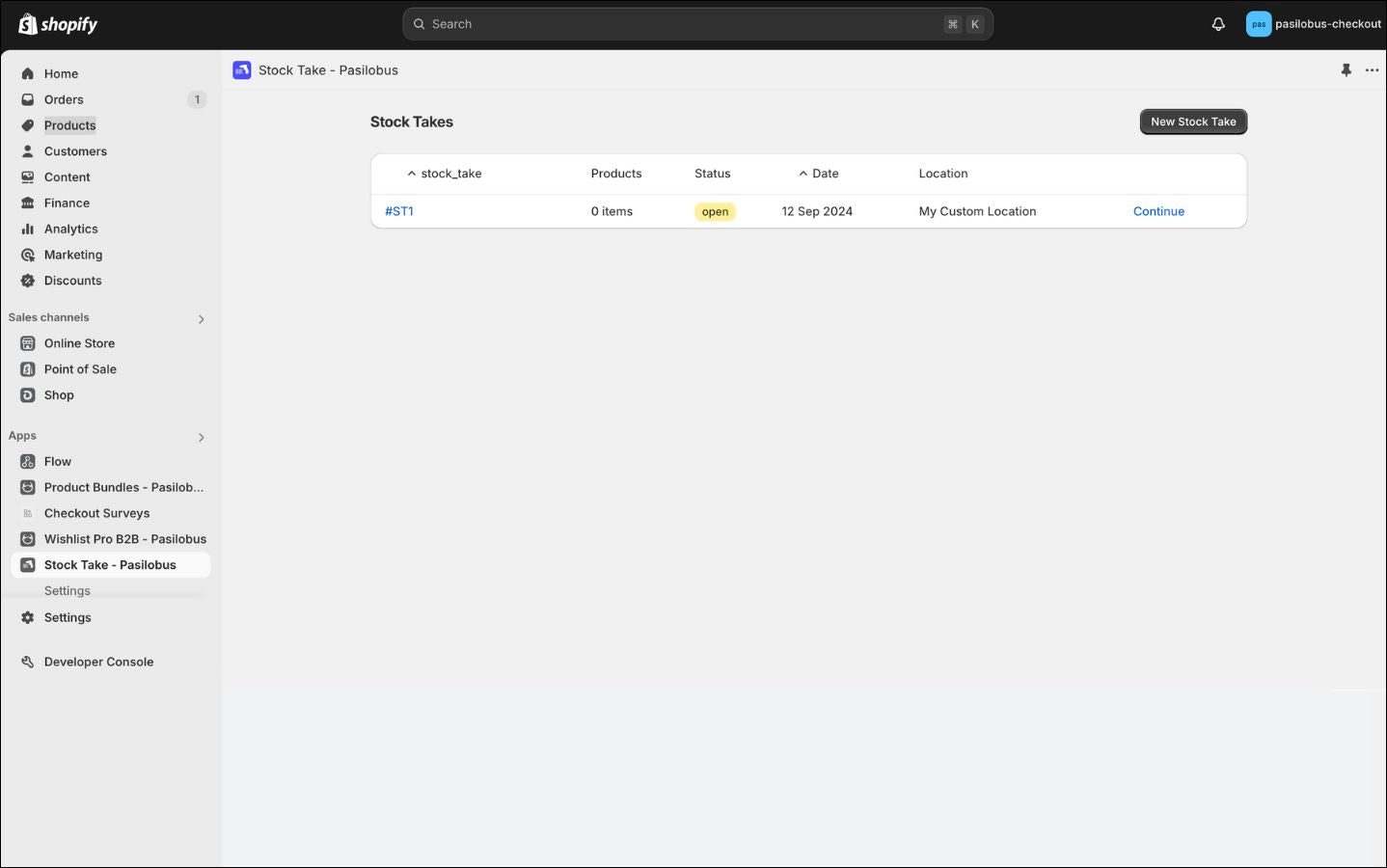Open Settings under Stock Take app
Screen dimensions: 1387x868
[x=68, y=591]
